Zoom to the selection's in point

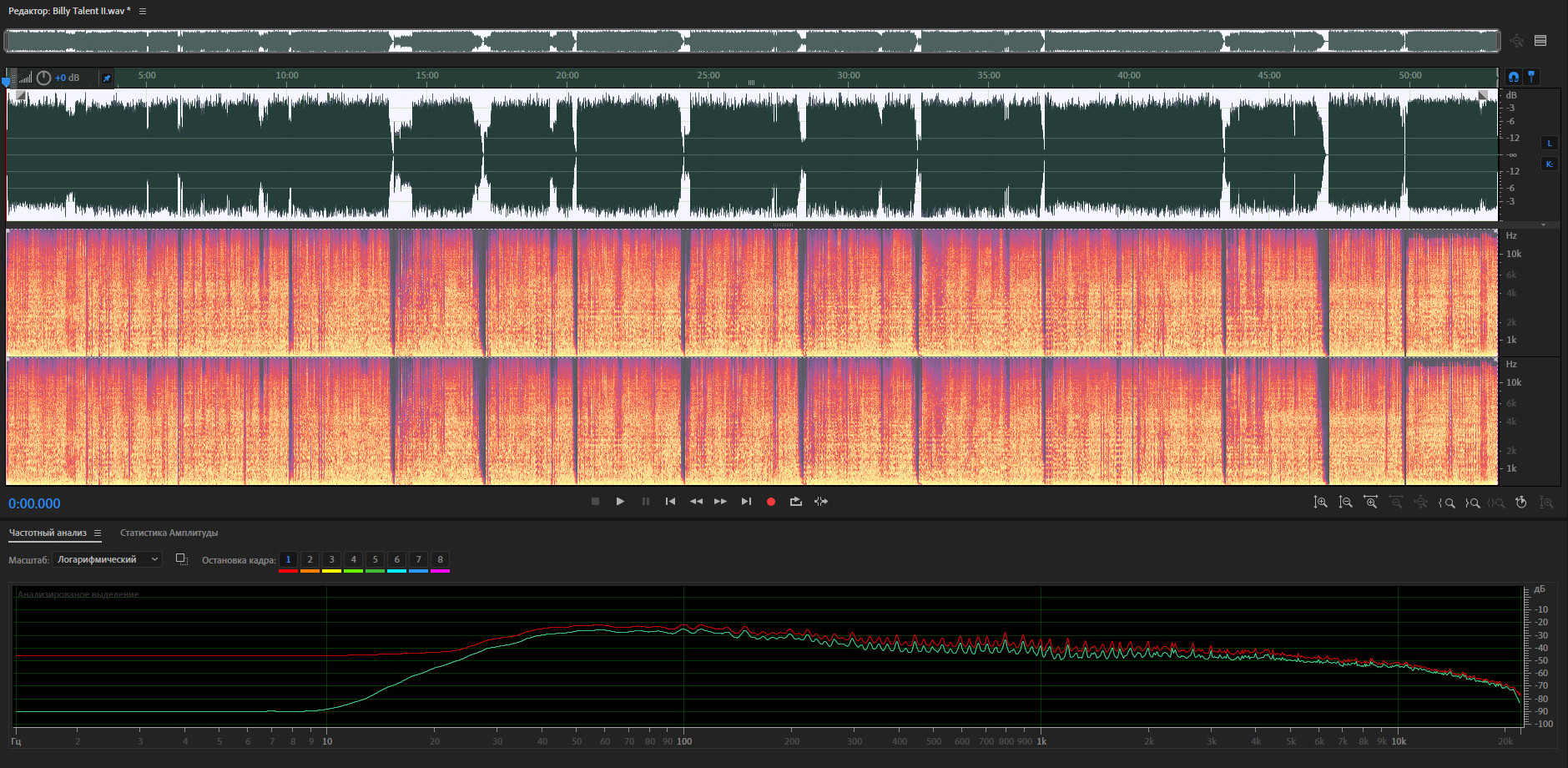coord(1447,503)
